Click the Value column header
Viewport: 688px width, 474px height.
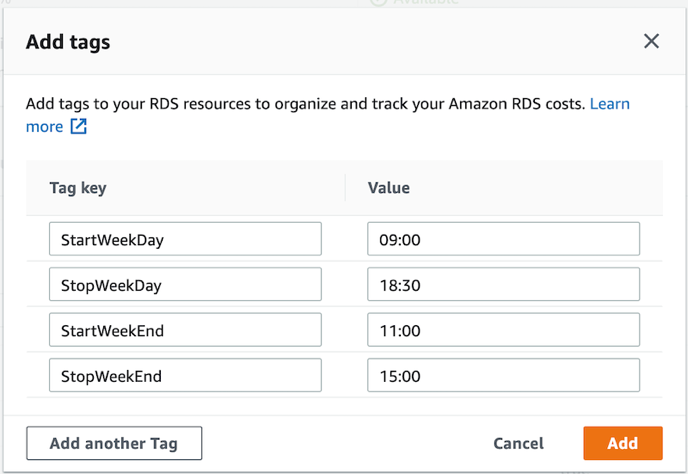[x=388, y=188]
